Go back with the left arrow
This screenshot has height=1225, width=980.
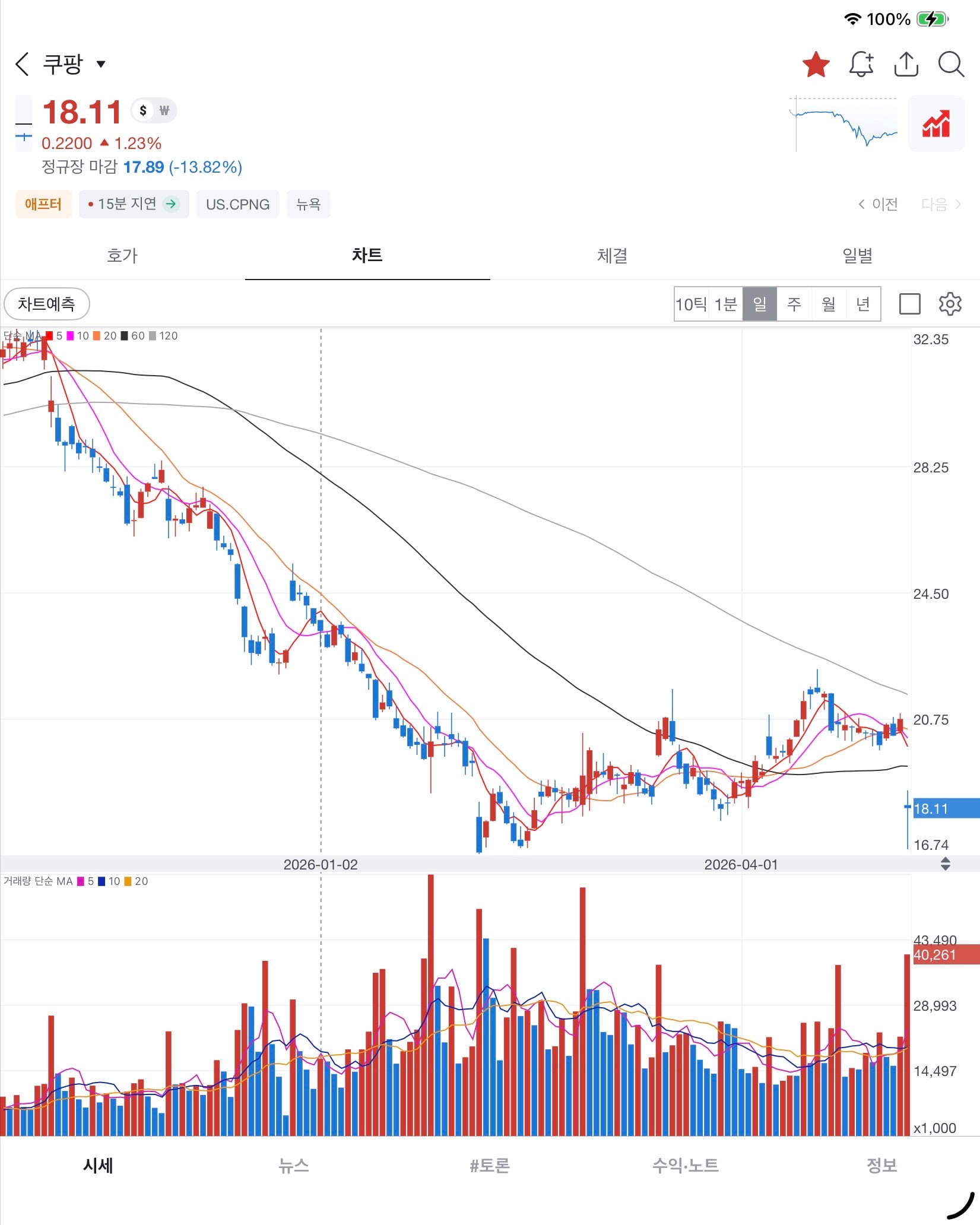click(x=22, y=64)
